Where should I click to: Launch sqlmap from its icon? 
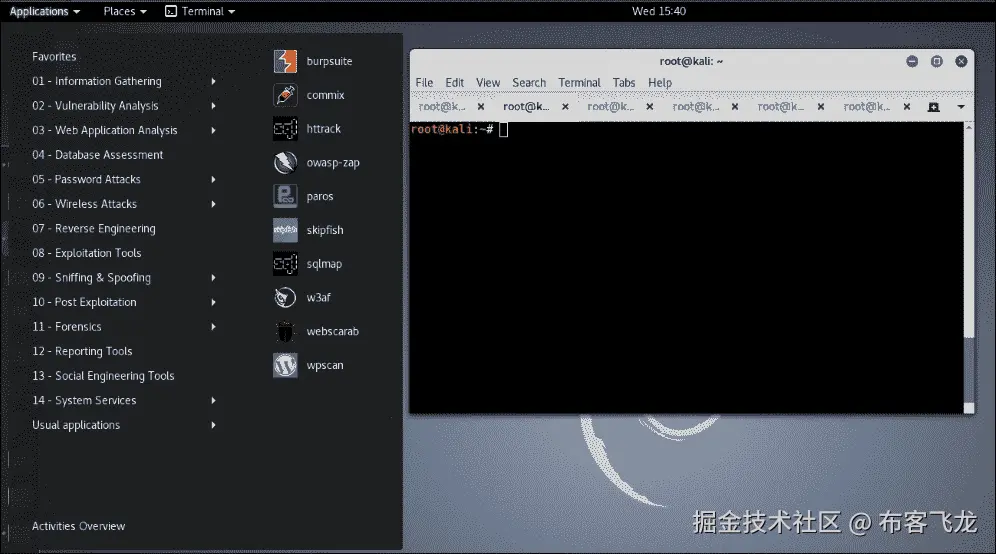(285, 264)
